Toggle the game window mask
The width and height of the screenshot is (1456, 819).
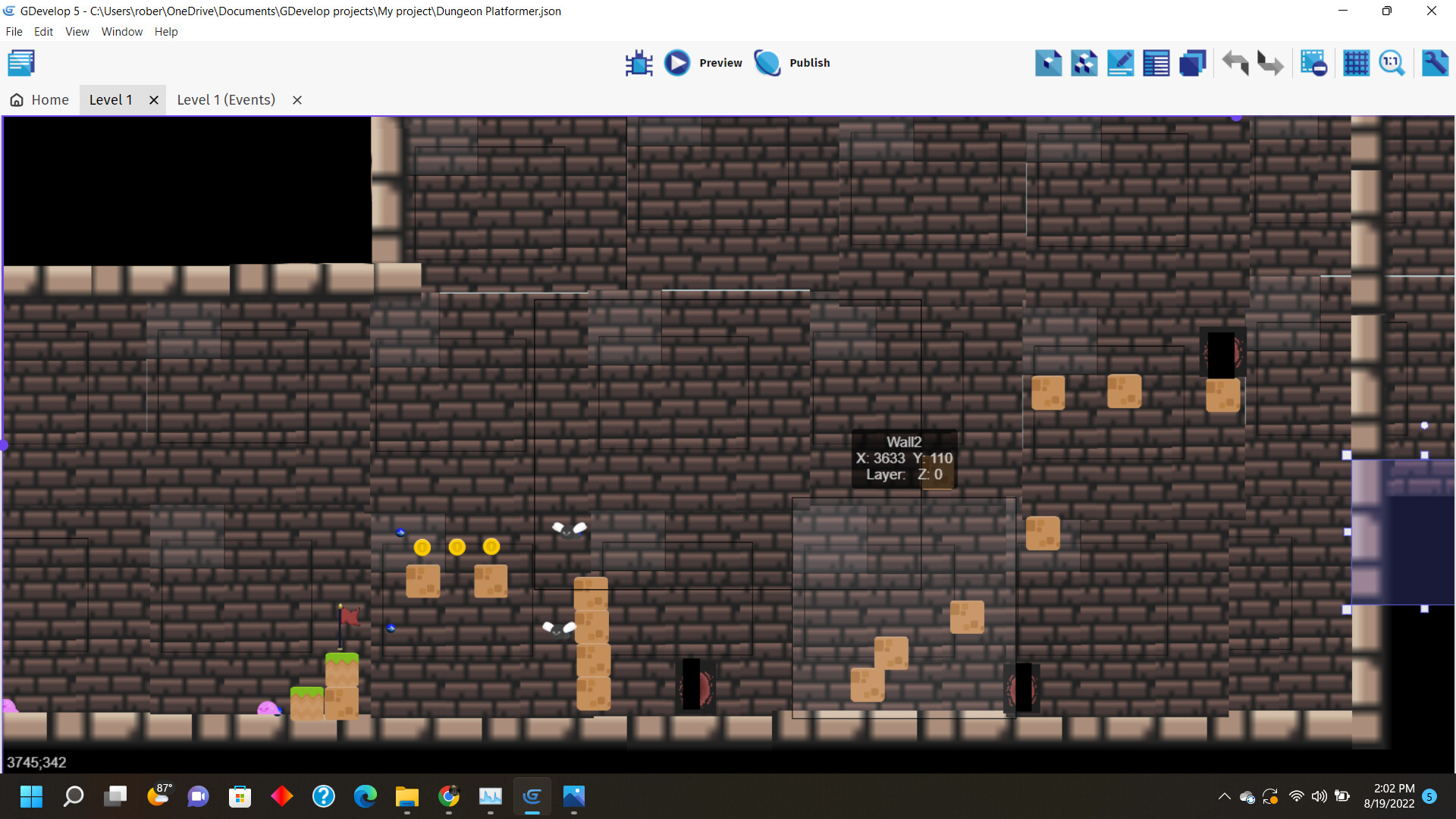pos(1313,62)
